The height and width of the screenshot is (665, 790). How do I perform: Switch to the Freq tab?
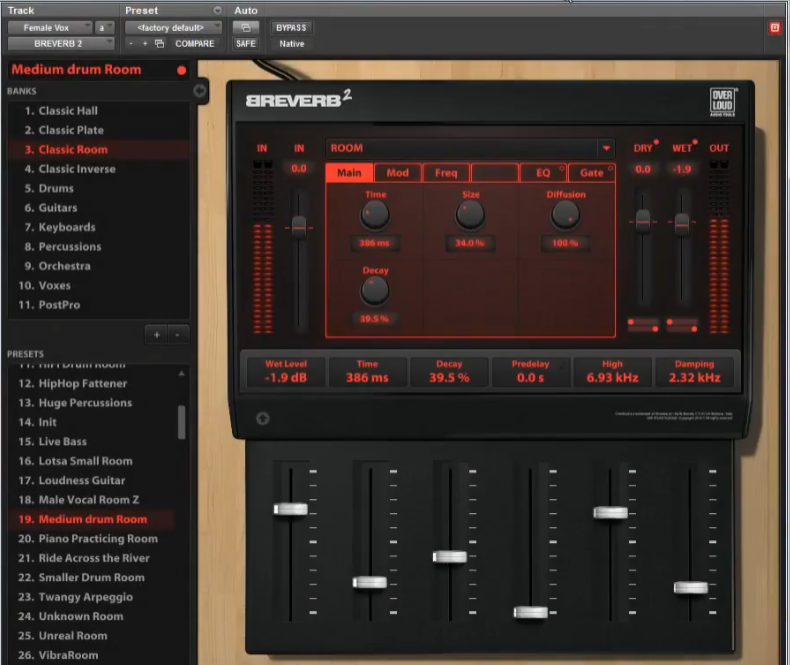click(446, 173)
